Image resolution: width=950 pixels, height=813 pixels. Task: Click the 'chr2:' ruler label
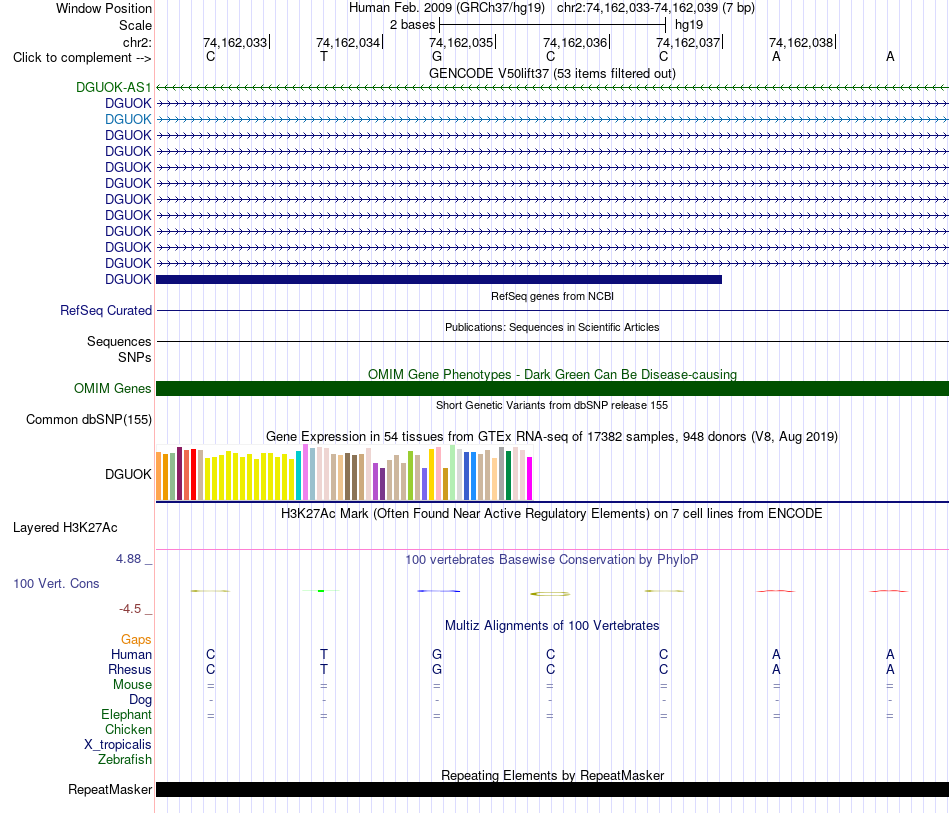point(137,42)
